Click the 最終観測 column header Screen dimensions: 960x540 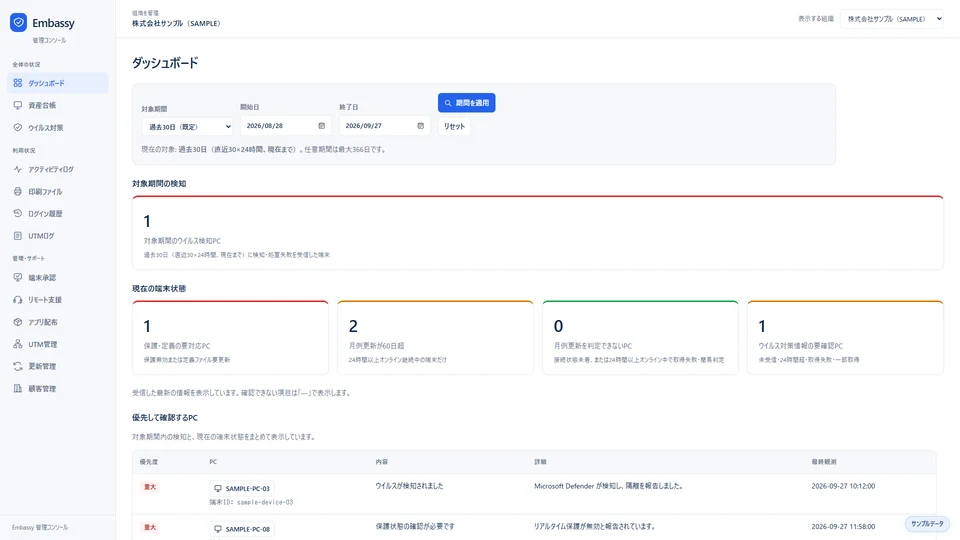(824, 462)
